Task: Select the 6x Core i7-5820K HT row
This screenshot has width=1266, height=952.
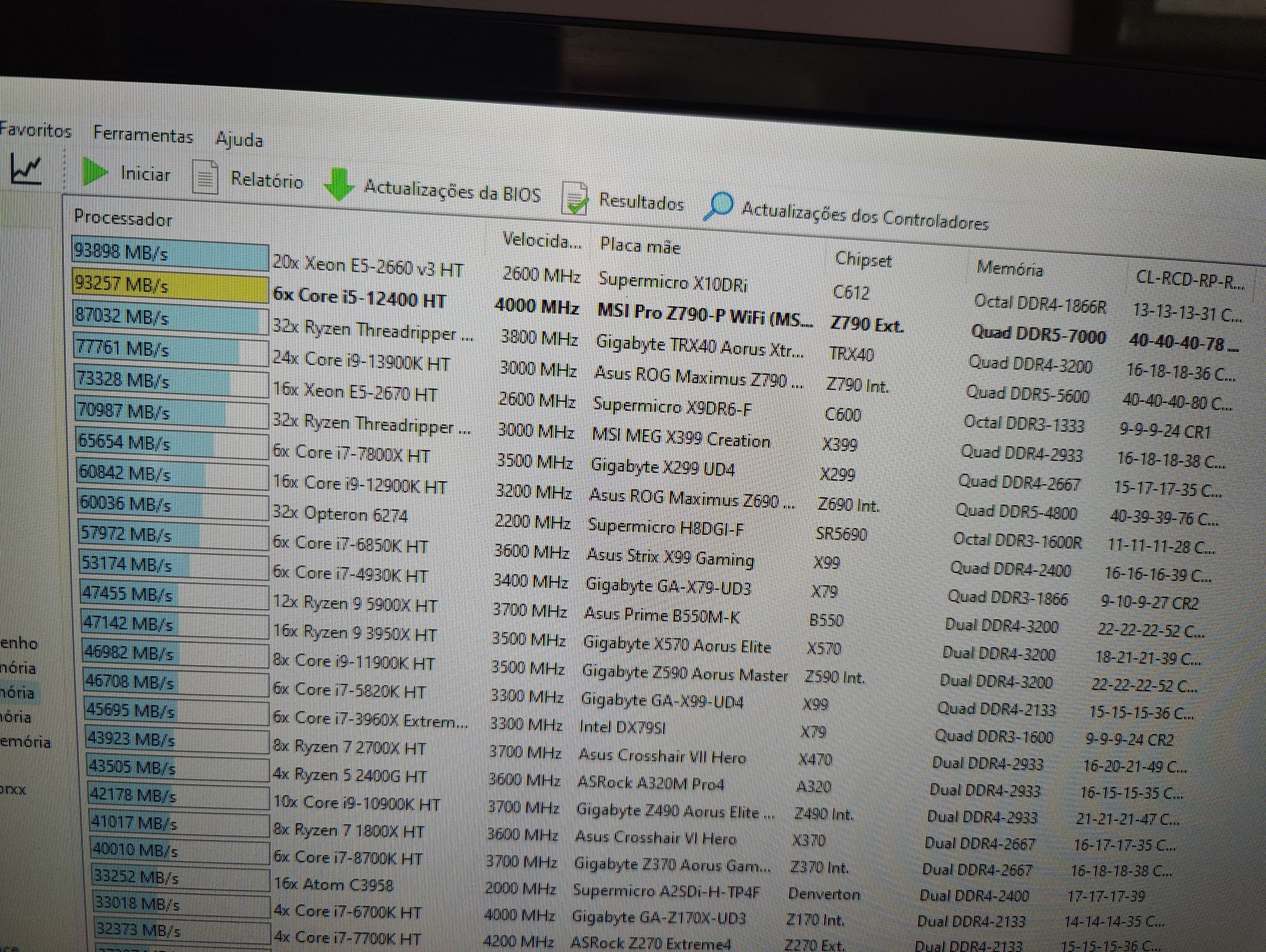Action: coord(349,691)
